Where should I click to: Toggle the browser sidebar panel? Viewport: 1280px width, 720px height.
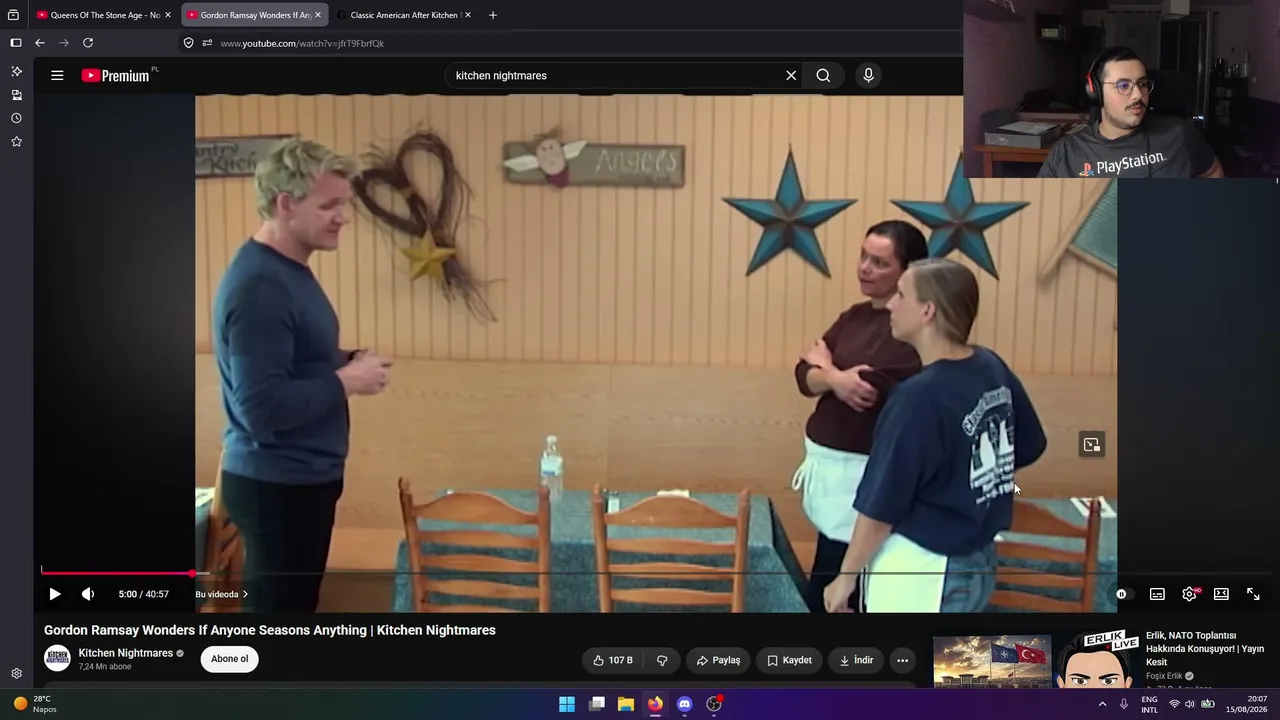[16, 43]
